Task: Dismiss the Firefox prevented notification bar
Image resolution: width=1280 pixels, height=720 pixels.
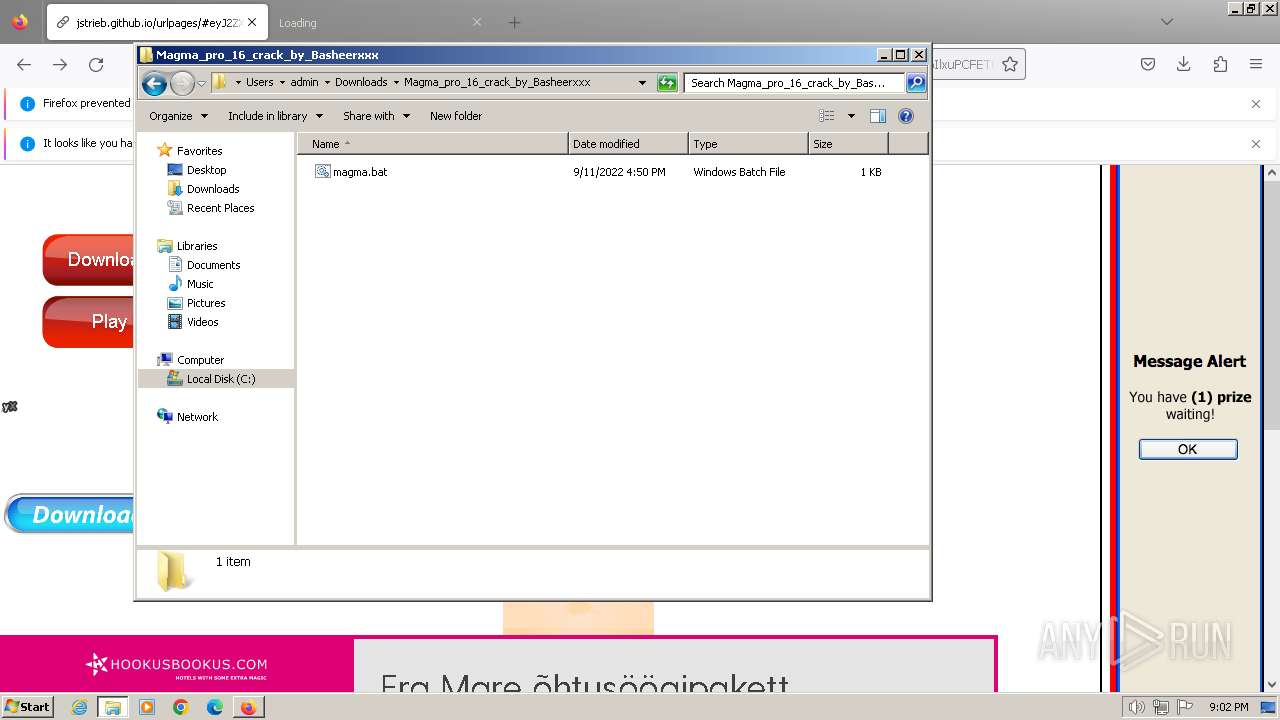Action: click(x=1256, y=103)
